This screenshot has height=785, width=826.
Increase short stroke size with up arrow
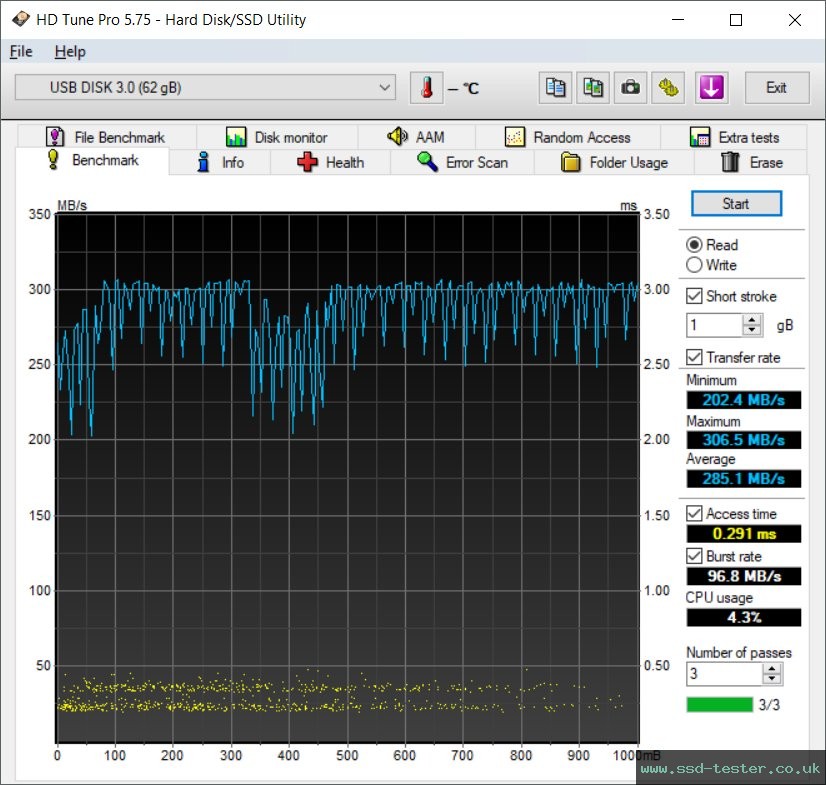[752, 320]
